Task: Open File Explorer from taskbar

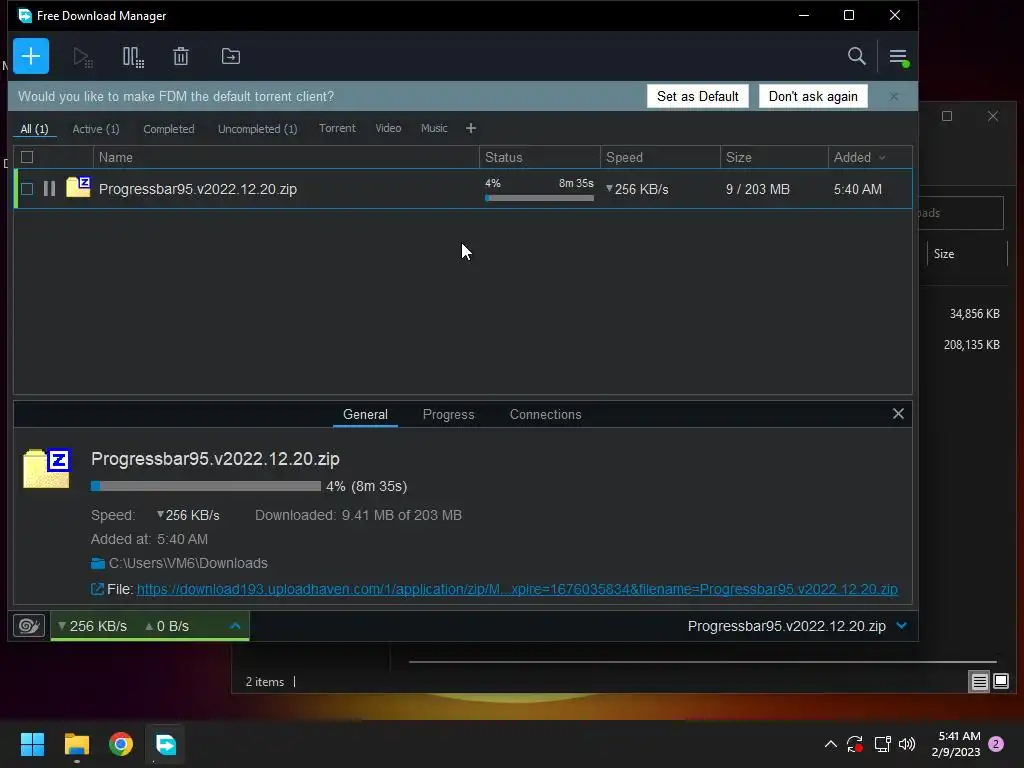Action: click(x=76, y=744)
